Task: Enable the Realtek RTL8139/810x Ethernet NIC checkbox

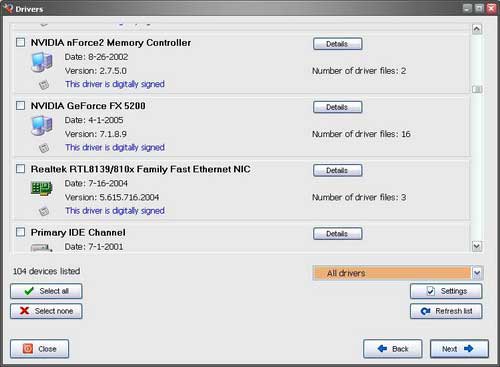Action: tap(21, 169)
